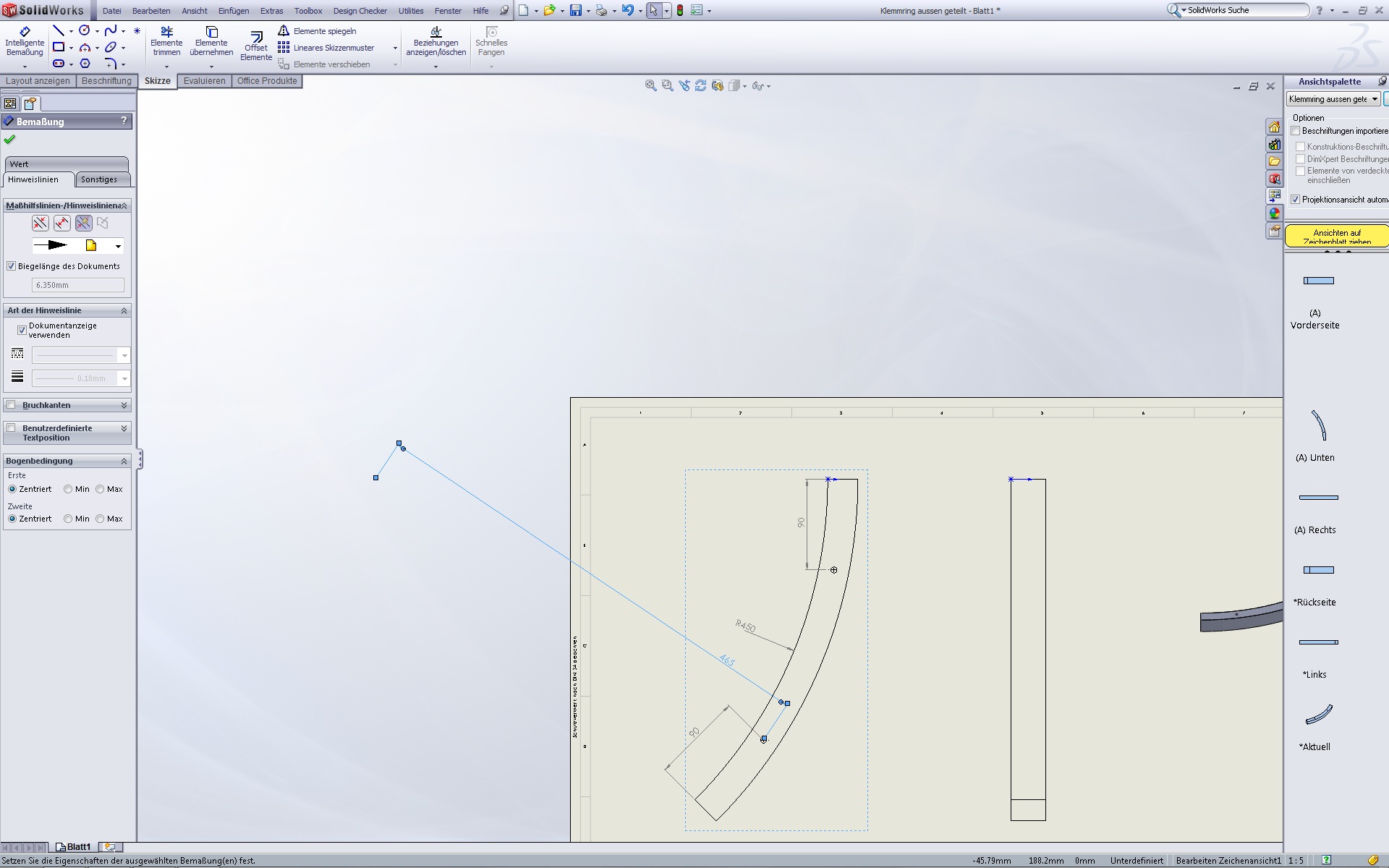Click the Save icon in top toolbar
Viewport: 1389px width, 868px height.
pos(575,11)
